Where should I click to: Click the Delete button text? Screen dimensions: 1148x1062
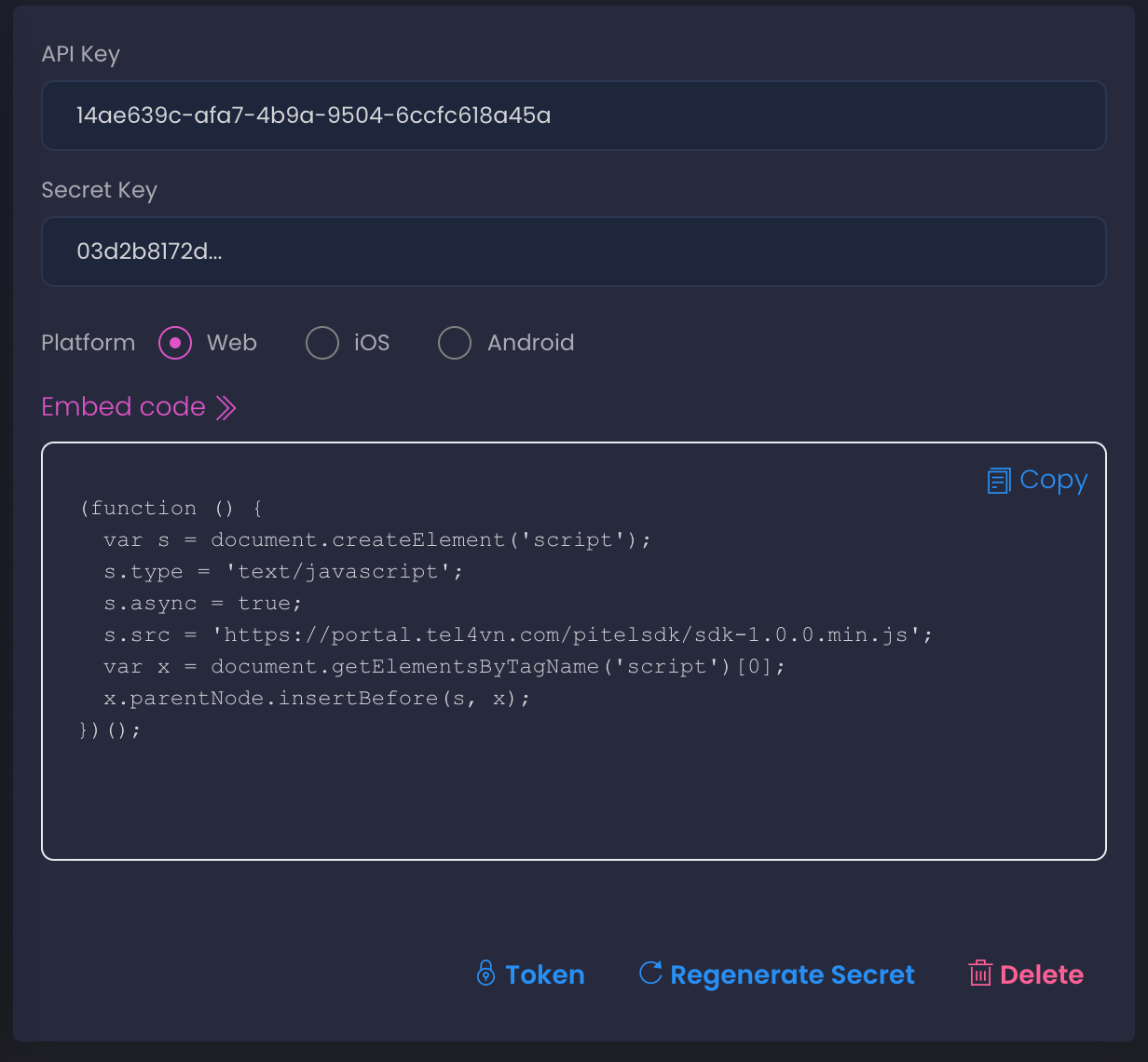click(1042, 974)
